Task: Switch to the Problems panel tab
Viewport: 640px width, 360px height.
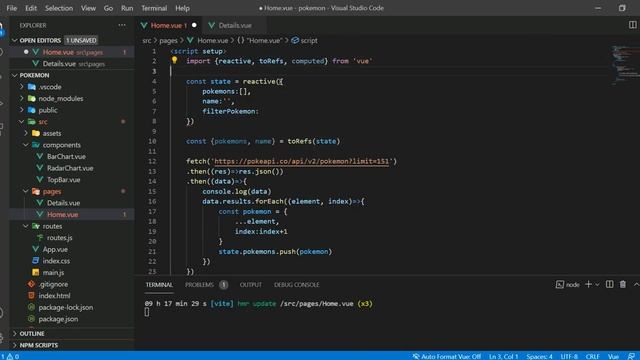Action: (200, 285)
